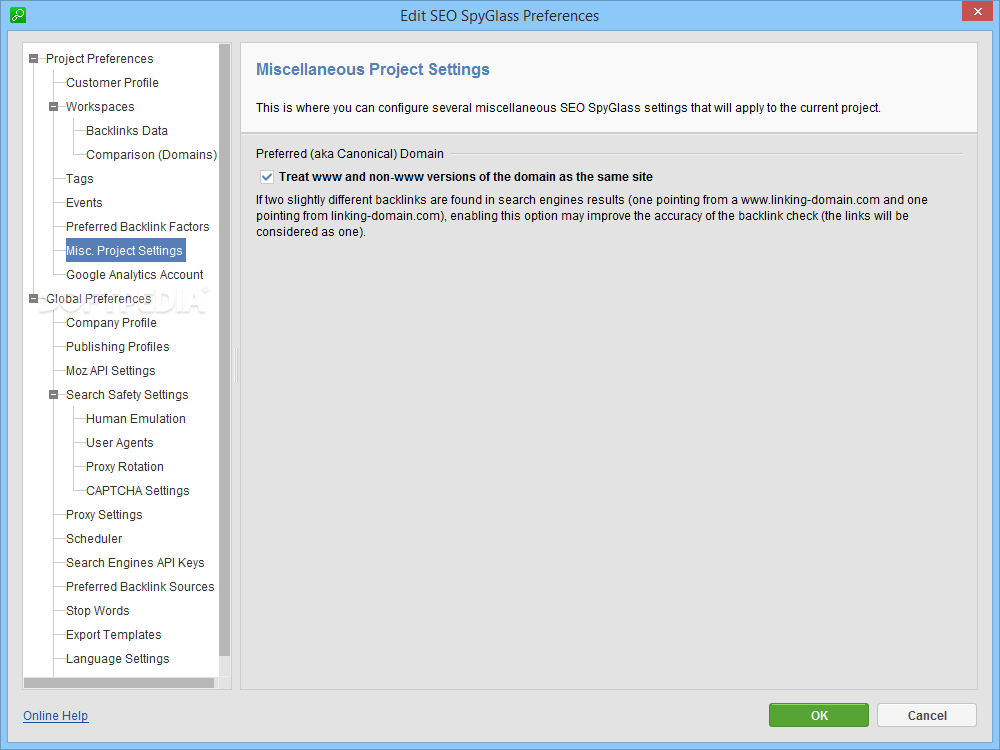
Task: Open Human Emulation settings
Action: point(136,419)
